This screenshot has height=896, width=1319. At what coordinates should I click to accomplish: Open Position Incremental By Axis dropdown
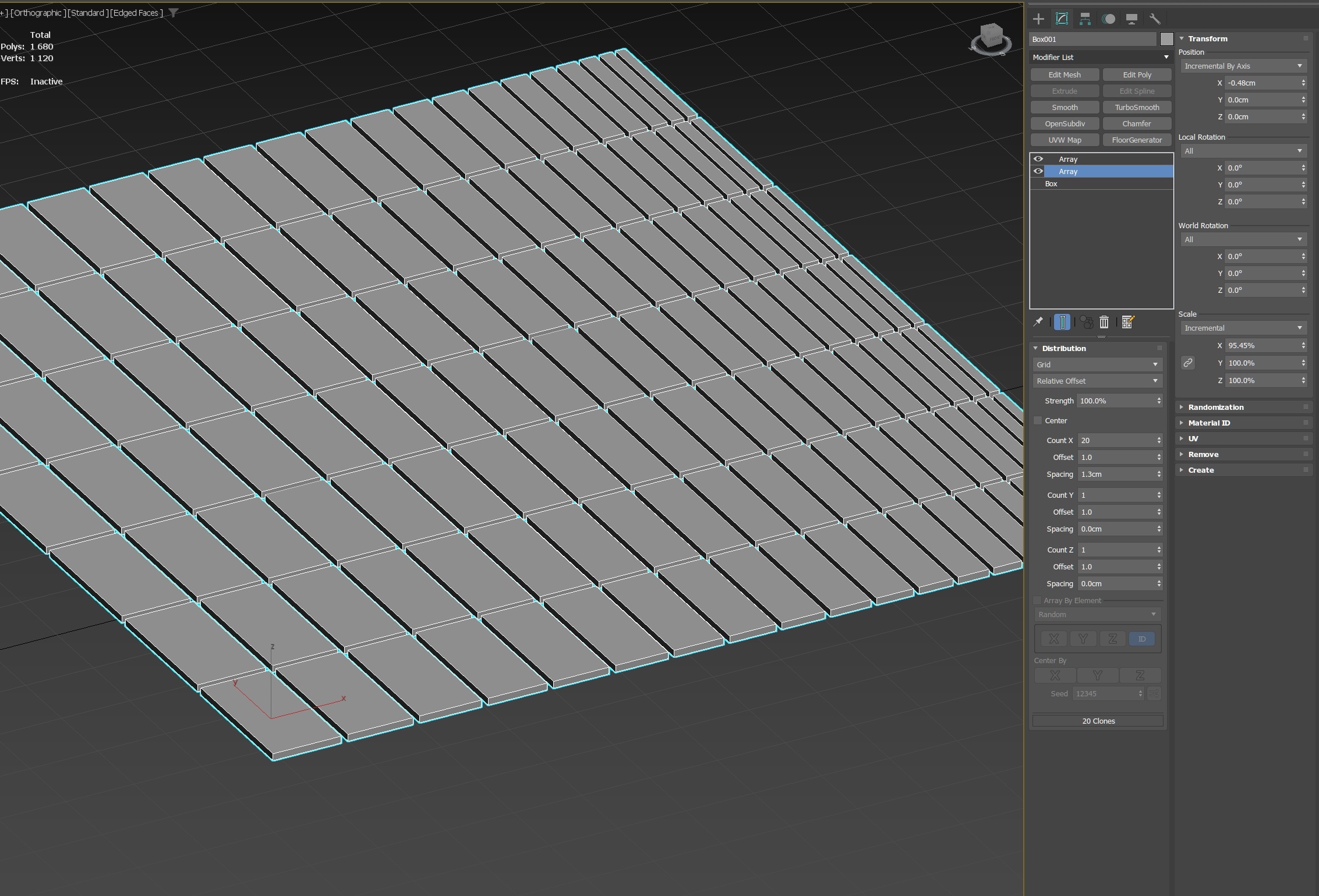pos(1243,66)
